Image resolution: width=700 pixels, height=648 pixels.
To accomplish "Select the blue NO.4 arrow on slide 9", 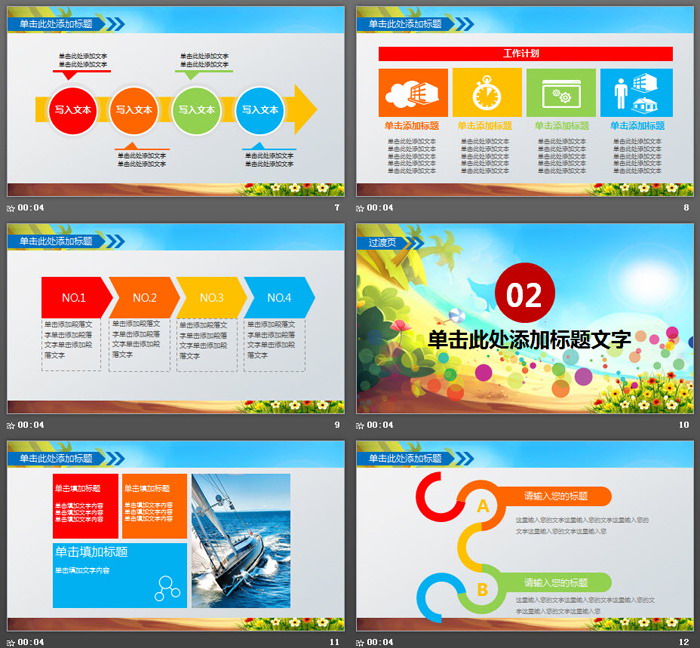I will click(x=279, y=297).
